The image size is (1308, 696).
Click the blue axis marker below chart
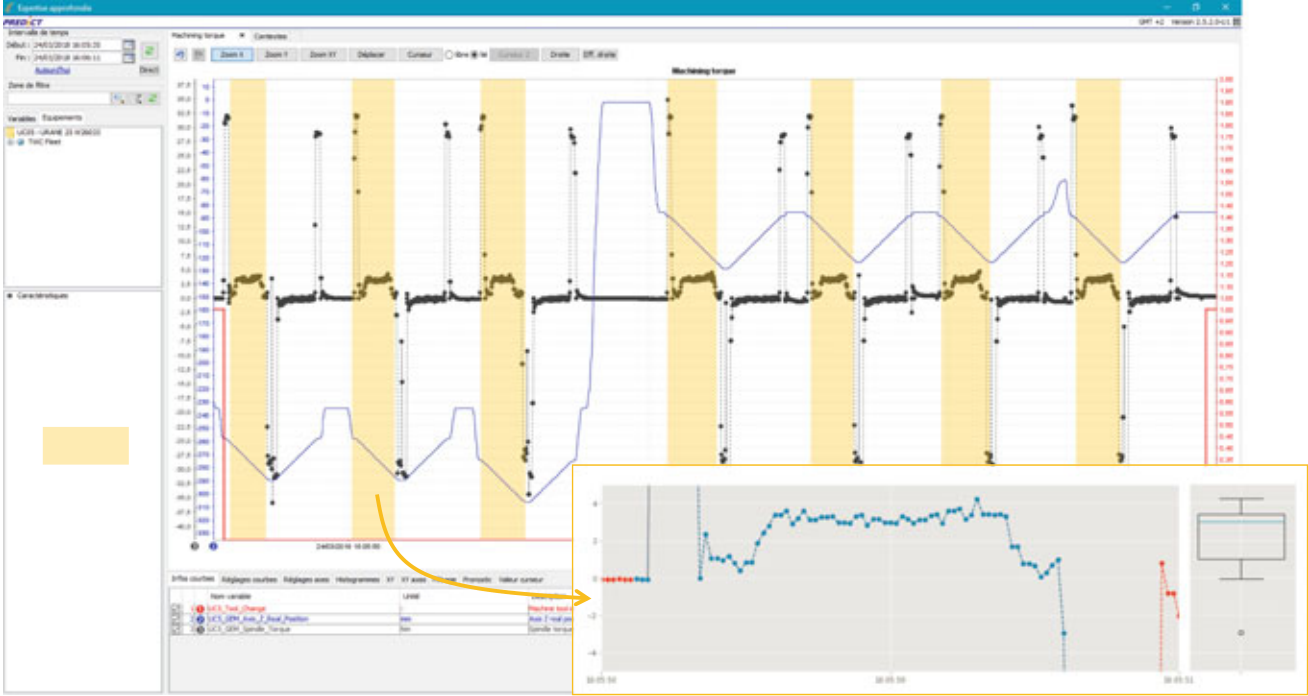click(213, 546)
